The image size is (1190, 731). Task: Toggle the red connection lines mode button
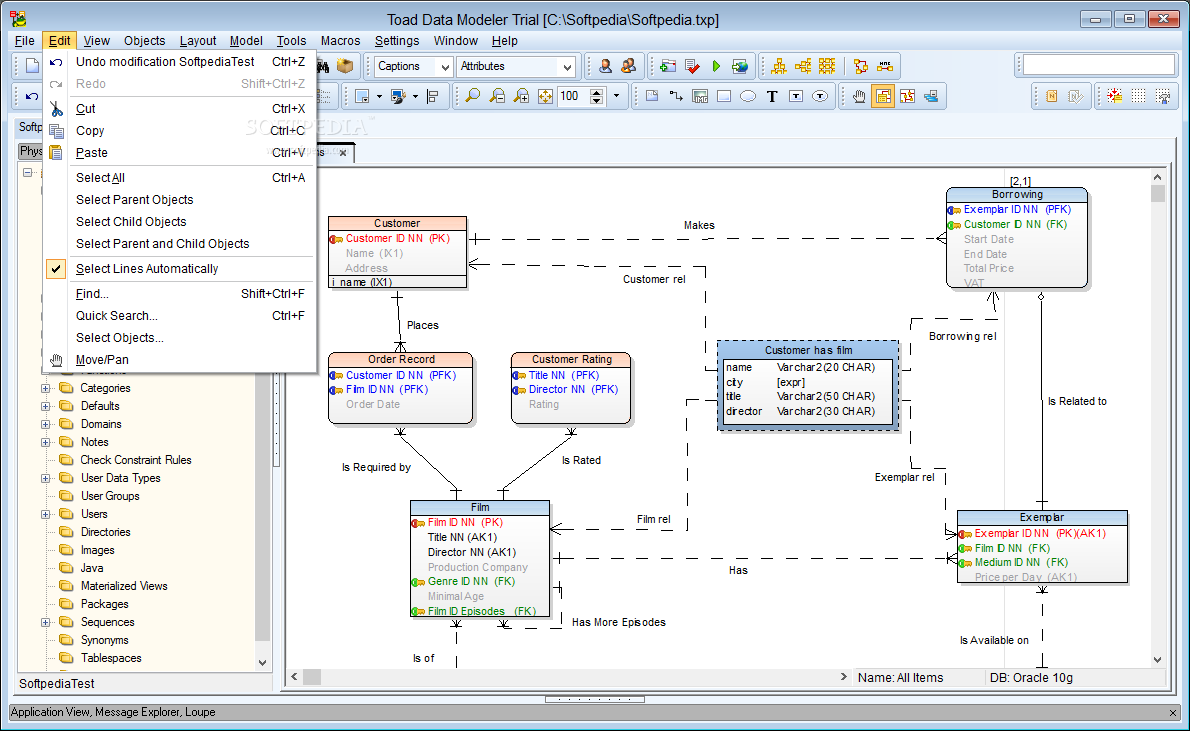tap(907, 96)
